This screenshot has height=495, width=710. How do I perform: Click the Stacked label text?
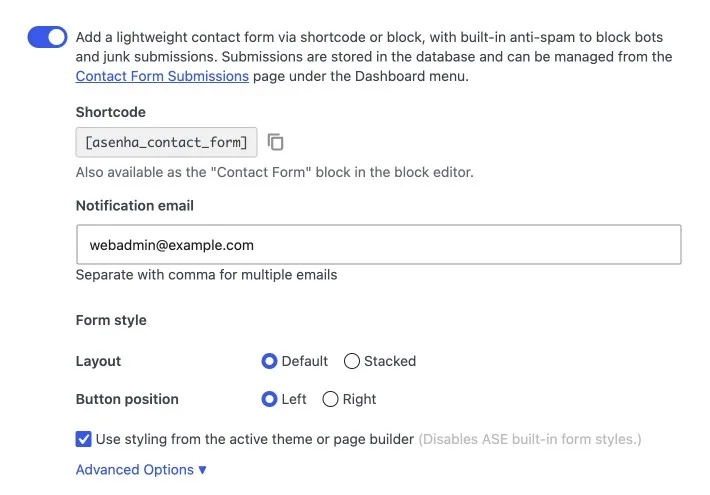coord(390,361)
